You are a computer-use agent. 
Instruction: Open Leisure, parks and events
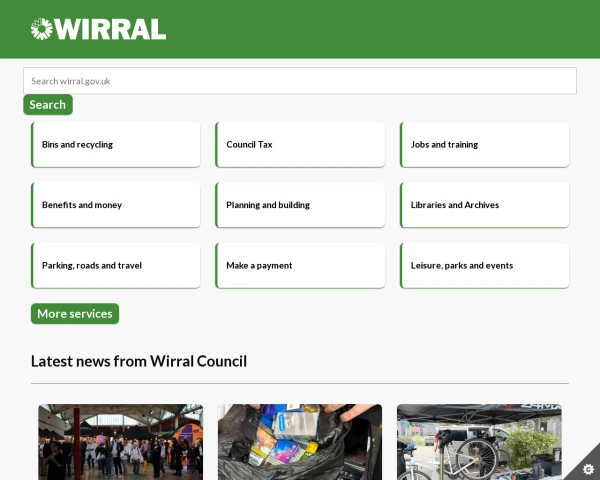click(x=484, y=266)
